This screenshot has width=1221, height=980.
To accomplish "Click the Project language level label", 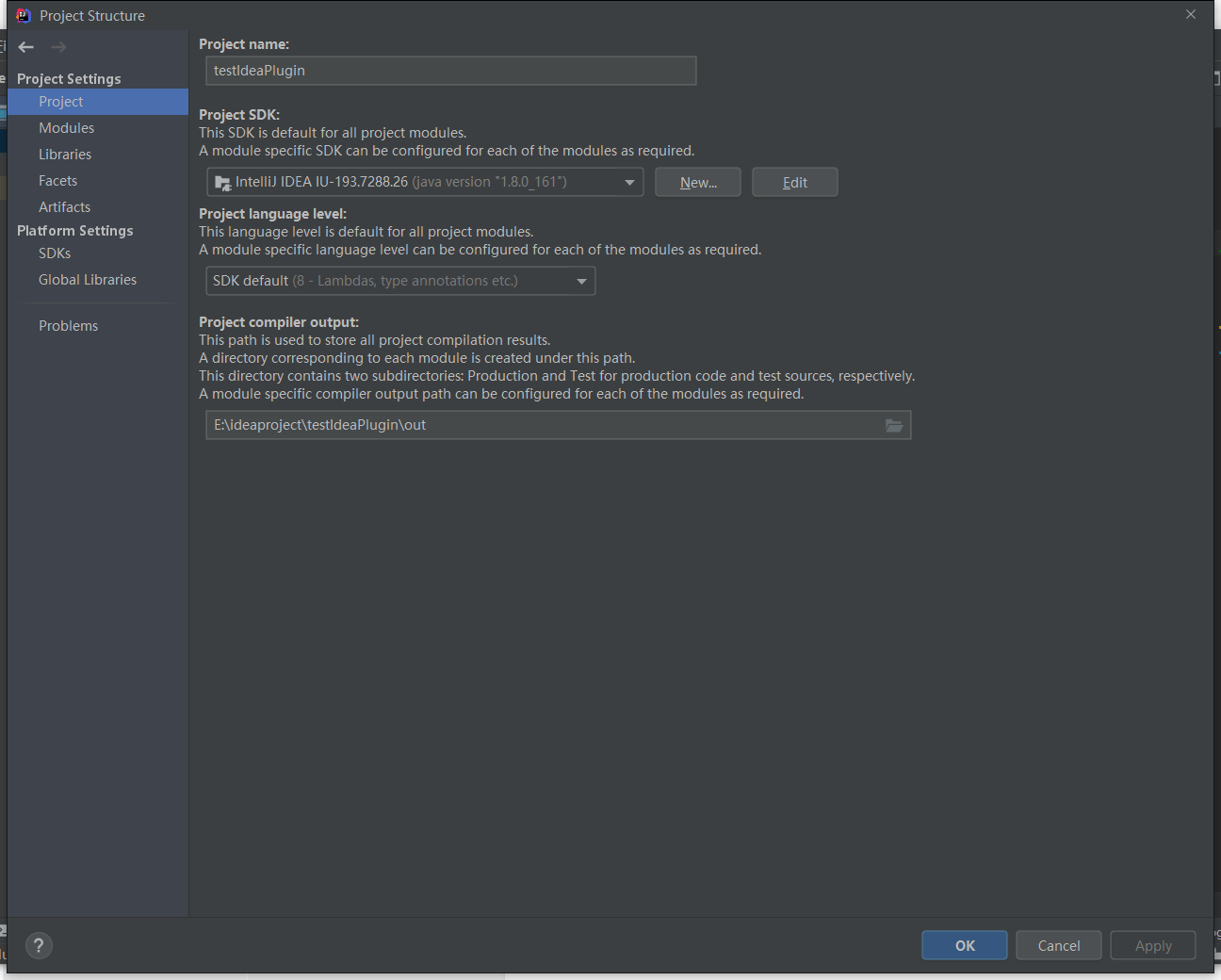I will click(x=273, y=214).
